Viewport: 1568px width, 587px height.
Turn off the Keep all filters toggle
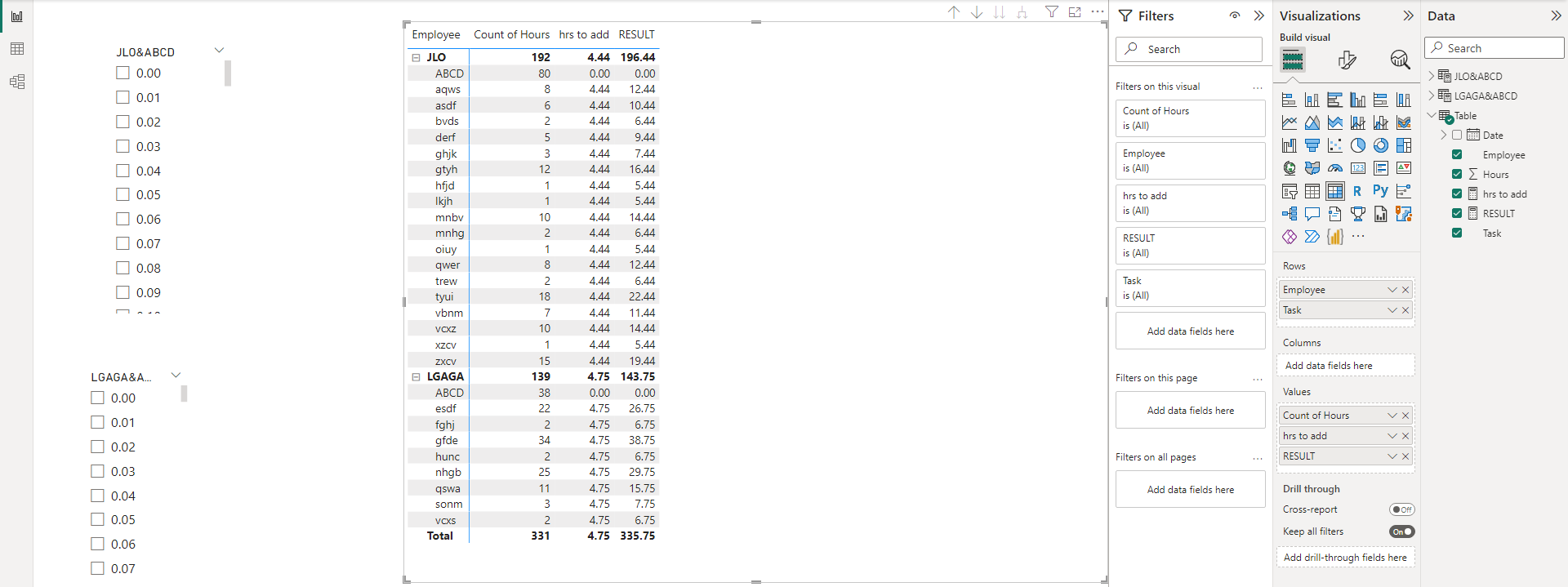1402,531
